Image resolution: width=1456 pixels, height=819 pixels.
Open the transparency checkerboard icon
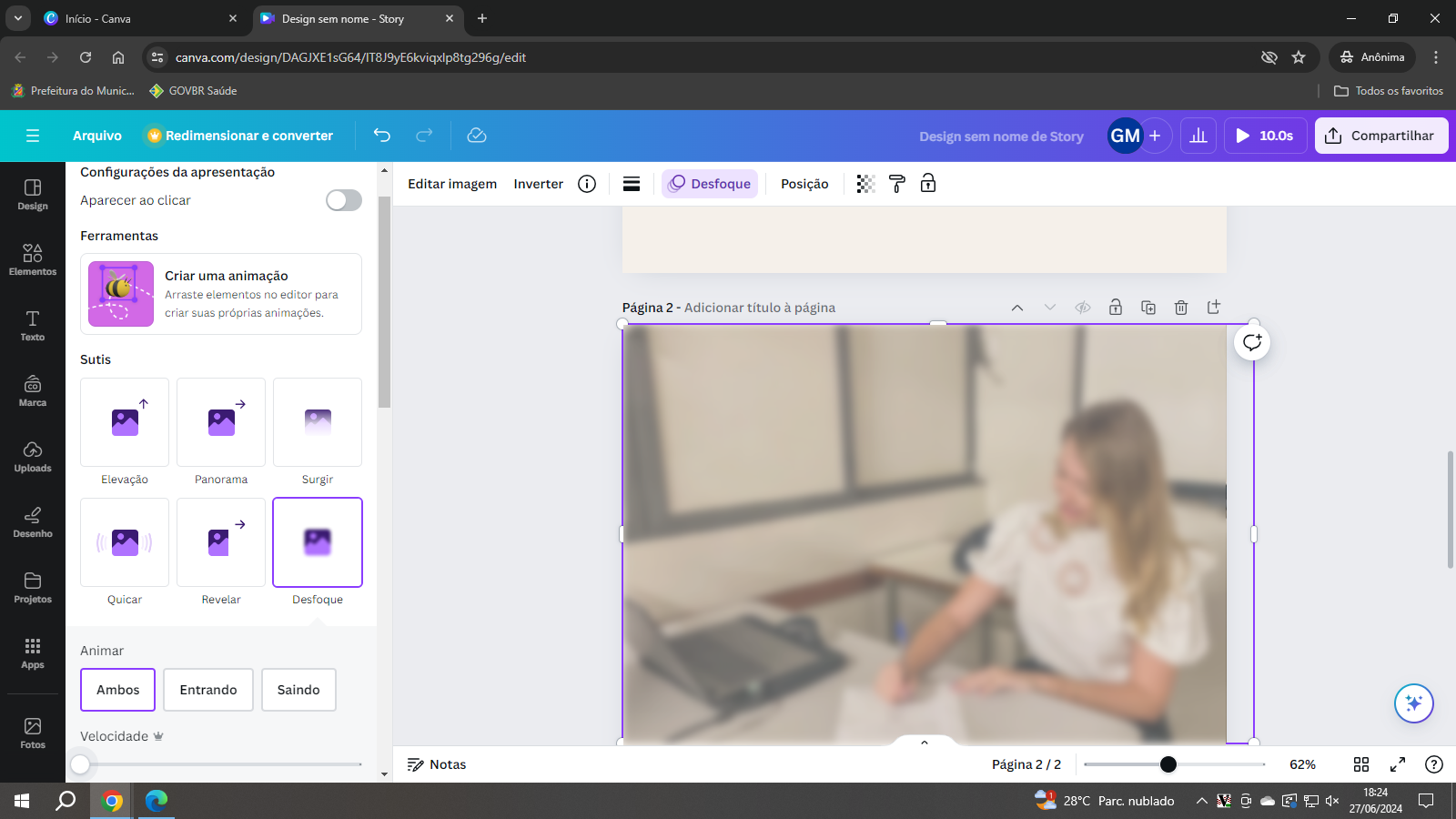[x=865, y=184]
